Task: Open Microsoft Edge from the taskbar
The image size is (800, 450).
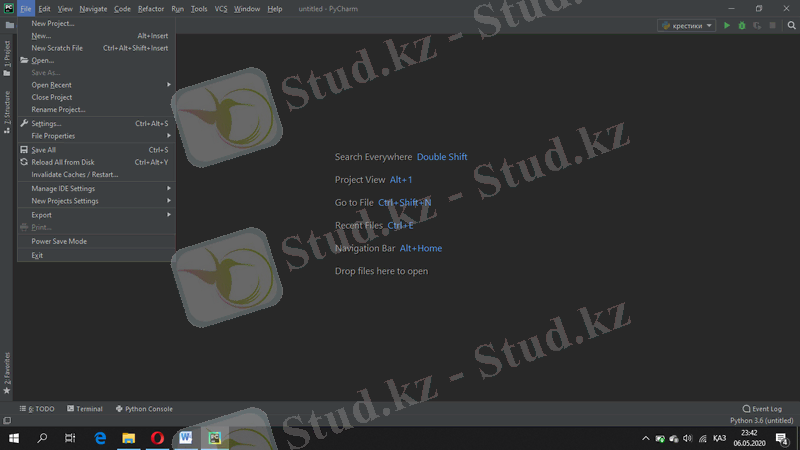Action: pos(100,438)
